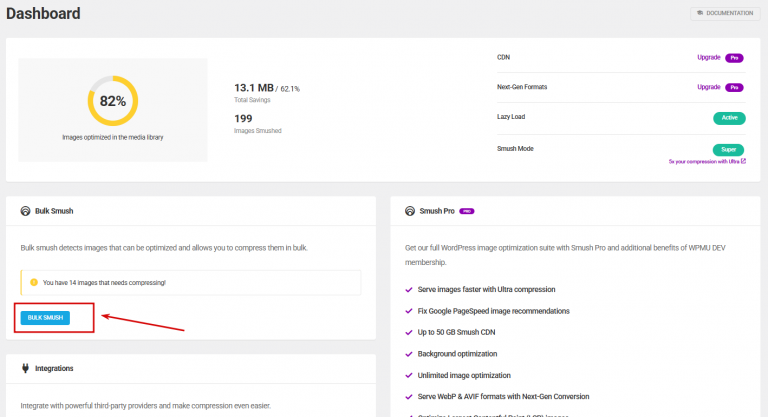Click checkmark beside Google PageSpeed item

(x=409, y=311)
